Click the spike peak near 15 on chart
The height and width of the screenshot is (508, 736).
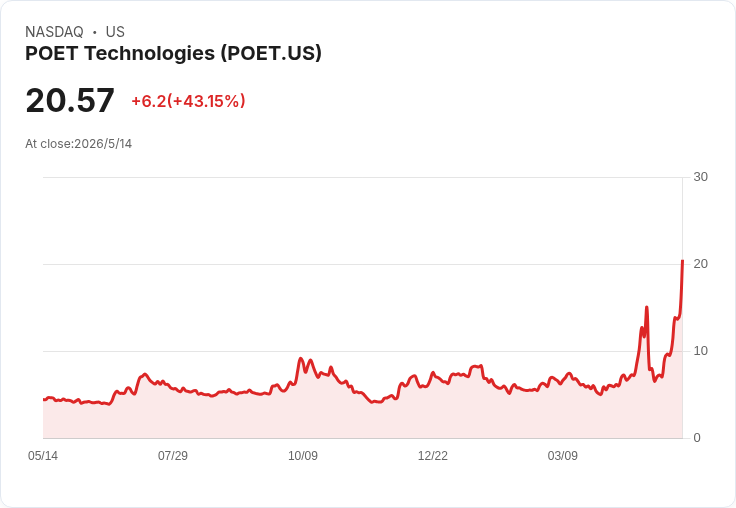(647, 307)
